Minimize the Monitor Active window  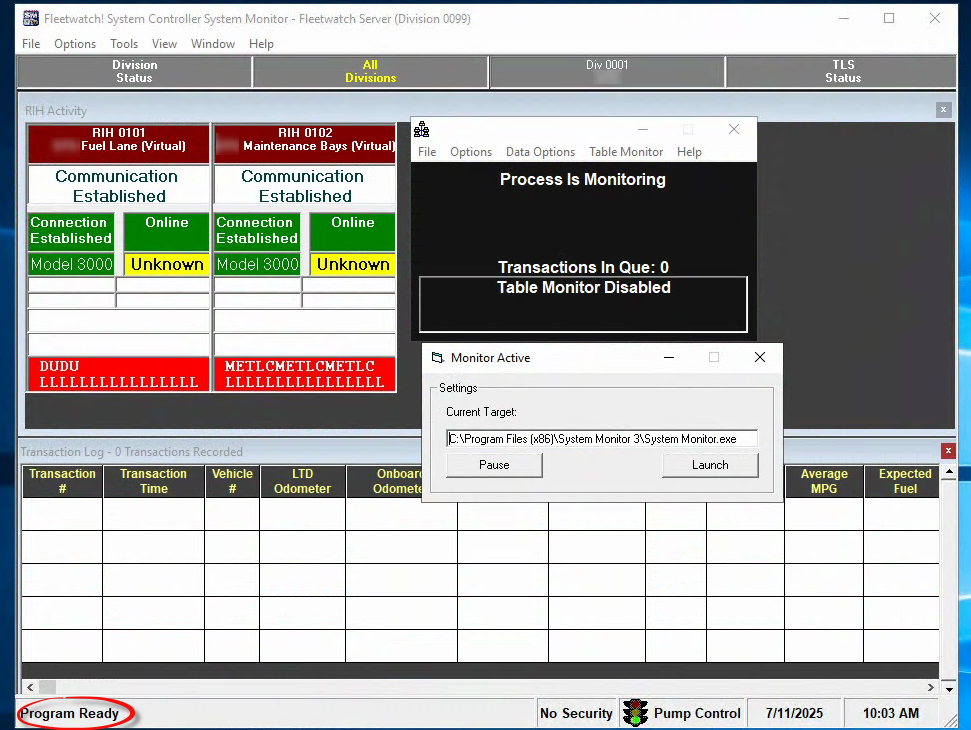click(669, 357)
